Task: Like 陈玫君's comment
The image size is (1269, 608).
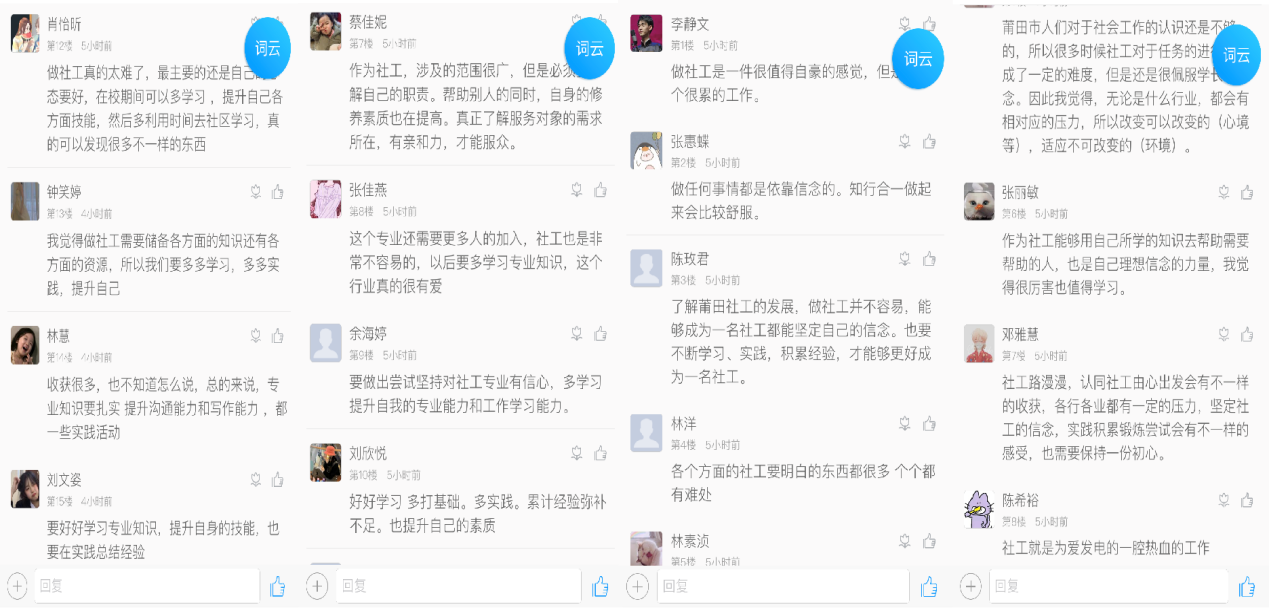Action: 929,259
